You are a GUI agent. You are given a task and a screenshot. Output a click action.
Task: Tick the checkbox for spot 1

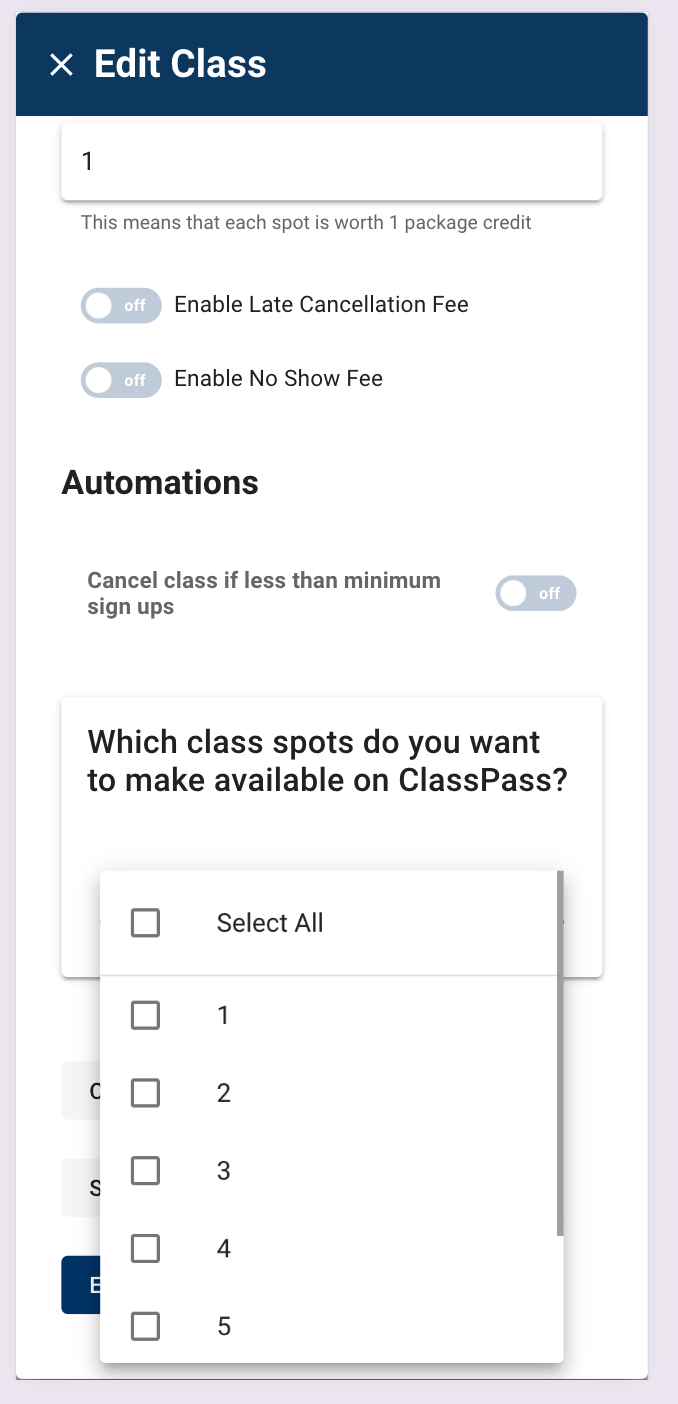[x=146, y=1015]
